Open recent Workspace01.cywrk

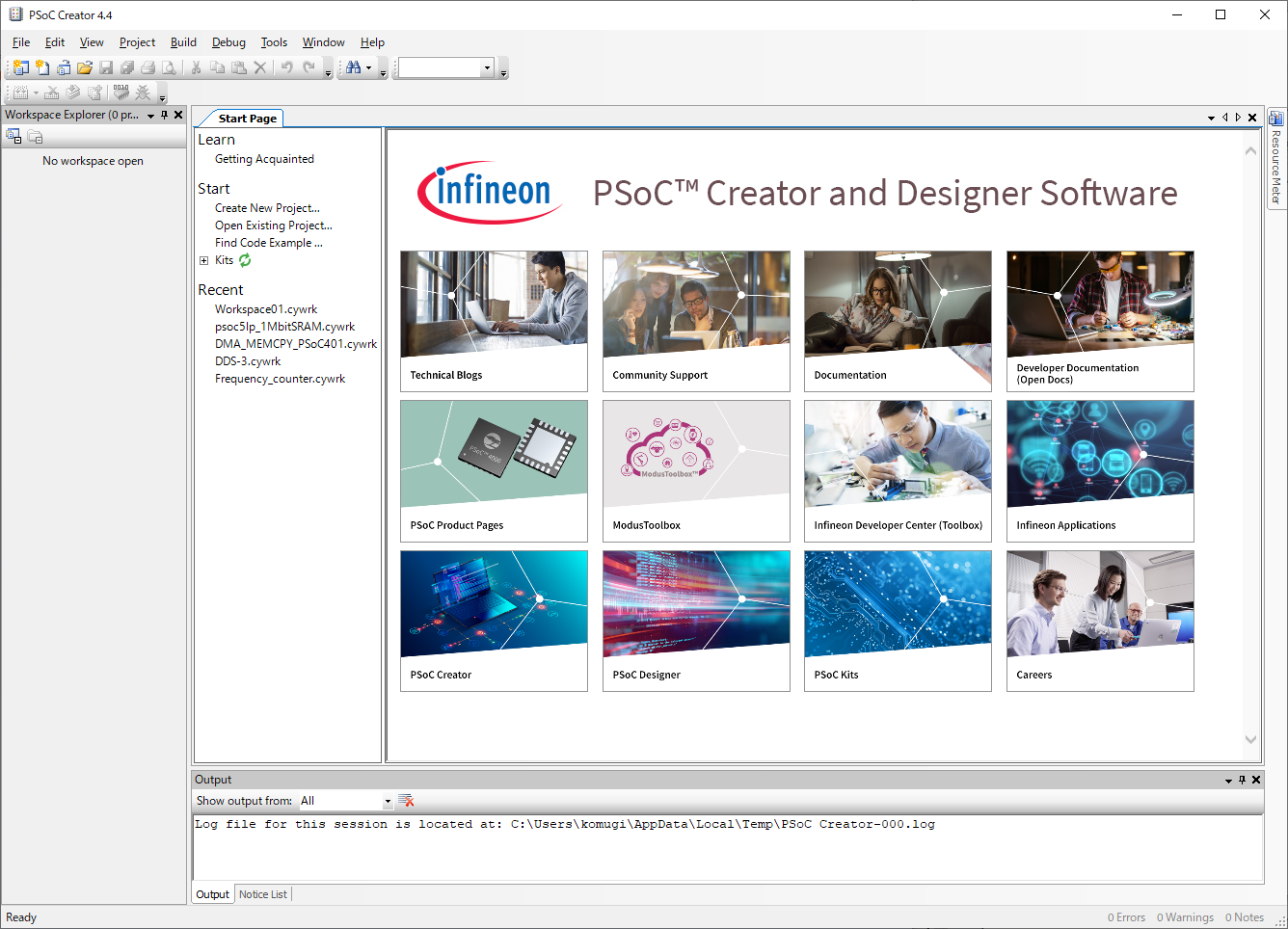tap(266, 309)
